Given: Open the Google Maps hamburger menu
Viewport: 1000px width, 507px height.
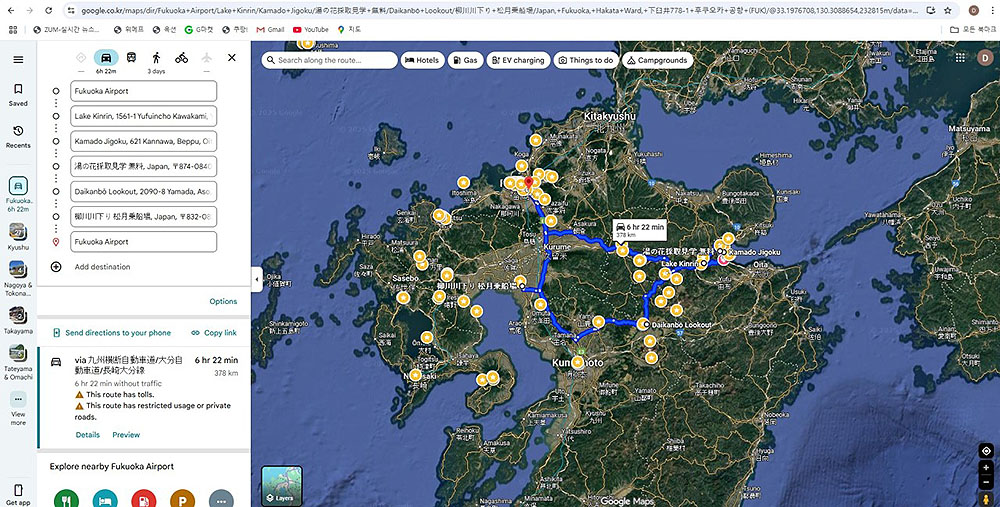Looking at the screenshot, I should coord(17,60).
